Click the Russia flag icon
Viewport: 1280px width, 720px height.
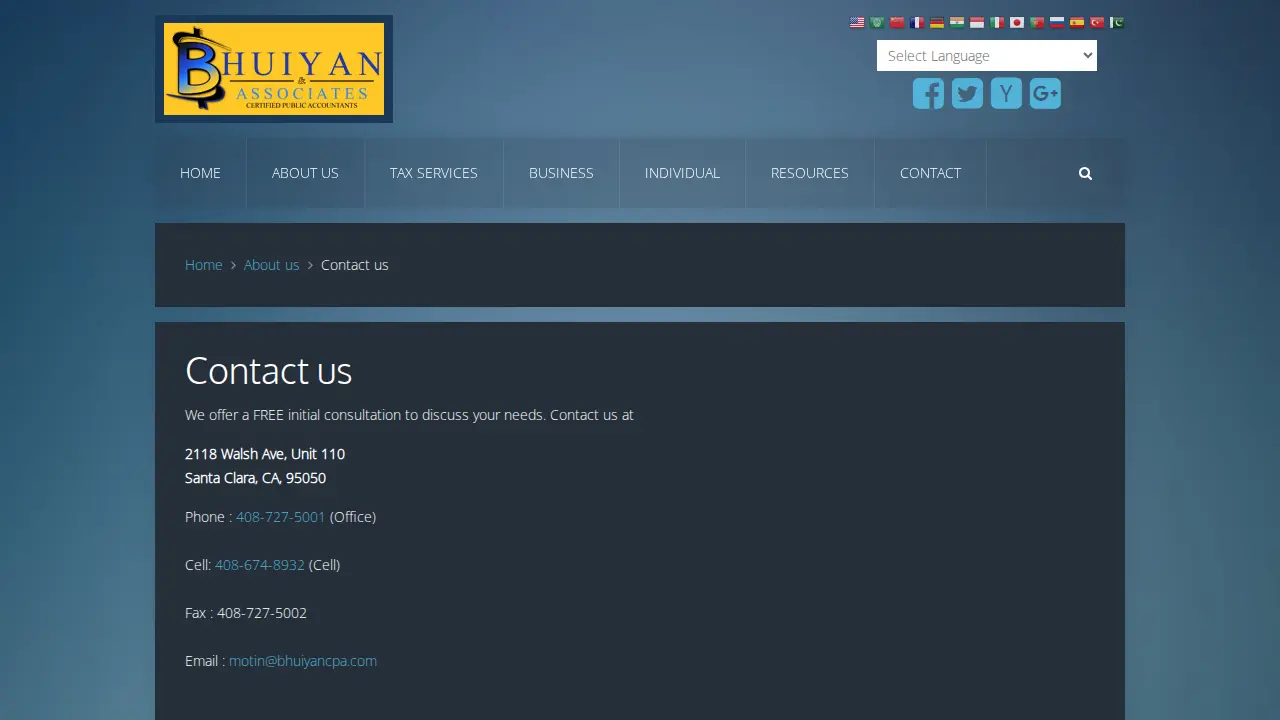(1057, 23)
